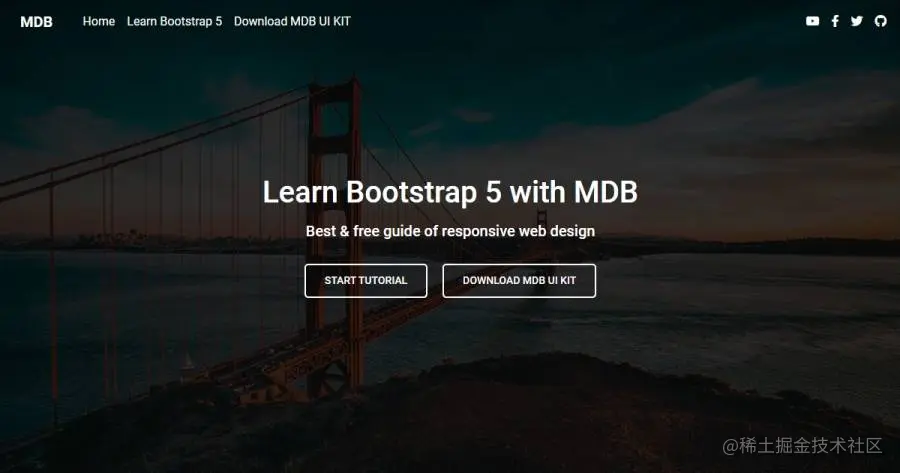
Task: Open the YouTube icon link
Action: (812, 21)
